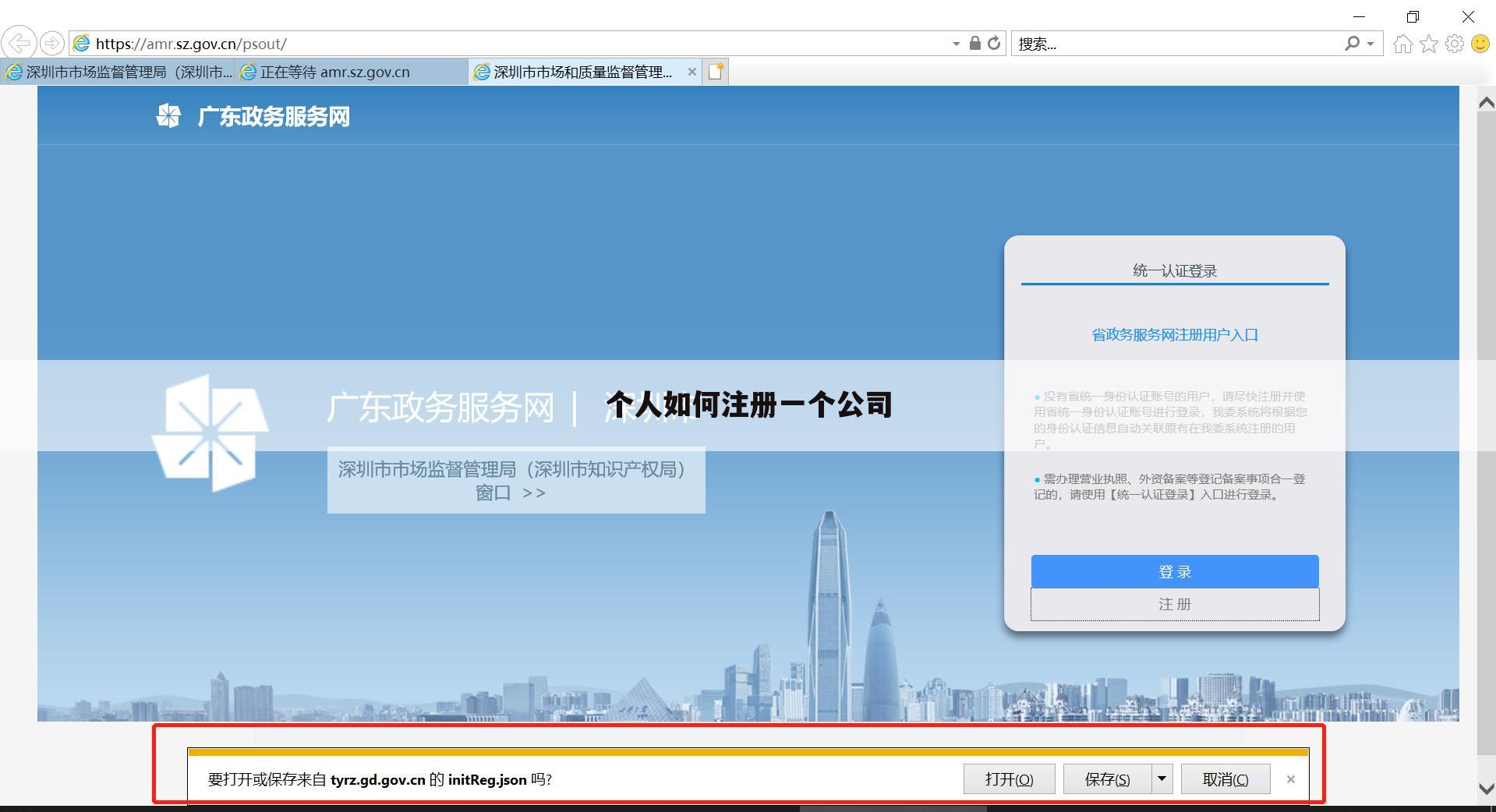The height and width of the screenshot is (812, 1496).
Task: Switch to the 深圳市市场监督管理局 tab
Action: pos(117,72)
